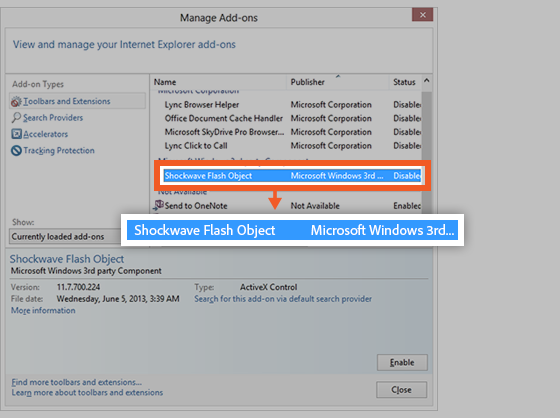Open the Show dropdown for loaded add-ons
560x418 pixels.
[65, 237]
